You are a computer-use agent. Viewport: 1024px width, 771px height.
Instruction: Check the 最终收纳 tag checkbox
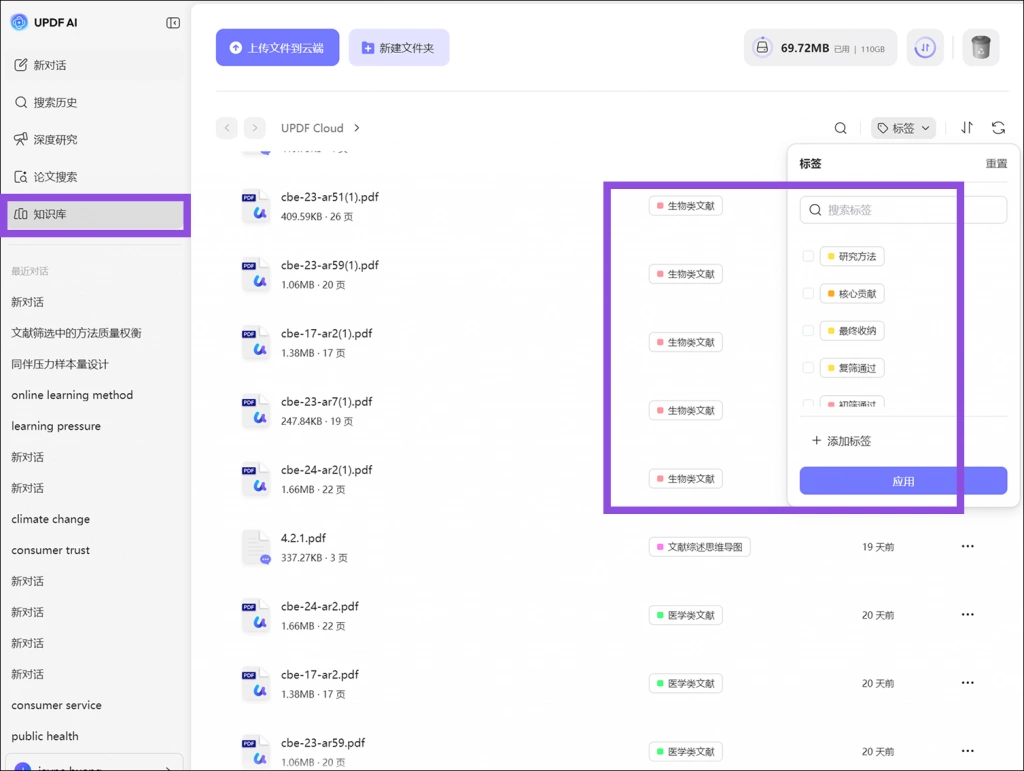point(808,330)
